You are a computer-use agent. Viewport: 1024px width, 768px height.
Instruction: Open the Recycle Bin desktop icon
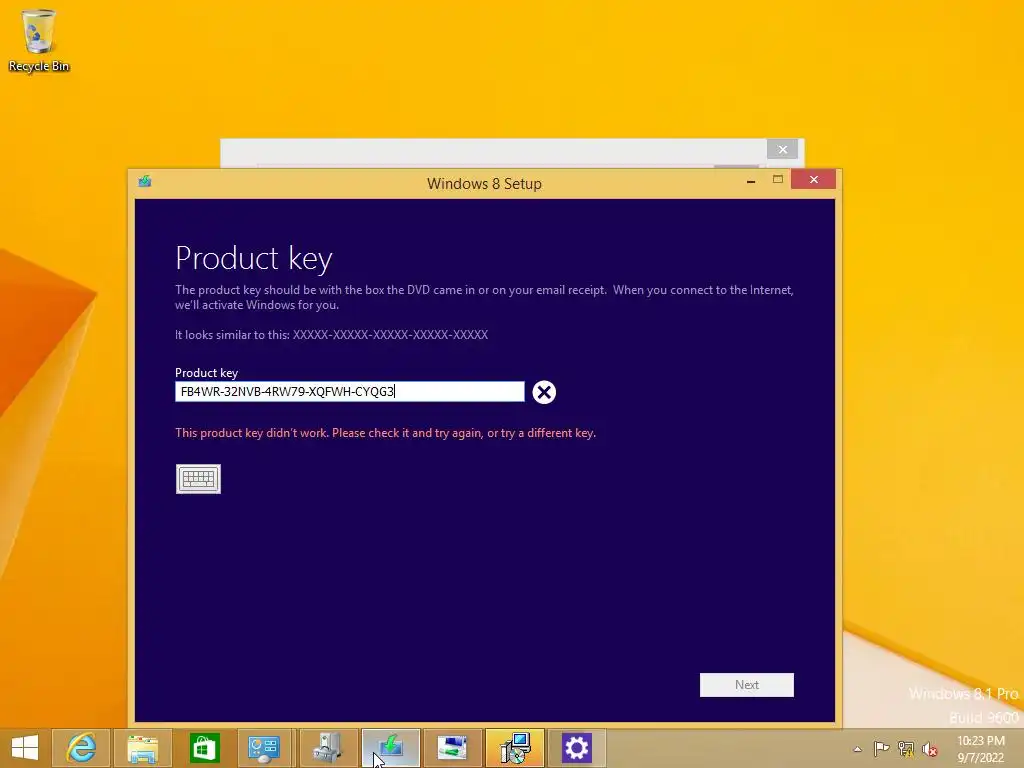tap(39, 40)
